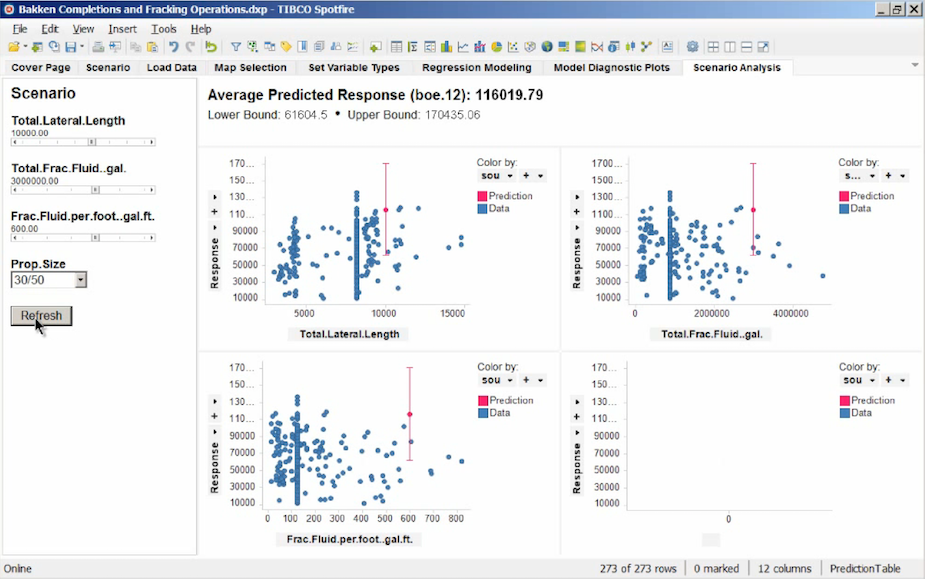Open the Insert menu
This screenshot has height=579, width=925.
pos(122,29)
